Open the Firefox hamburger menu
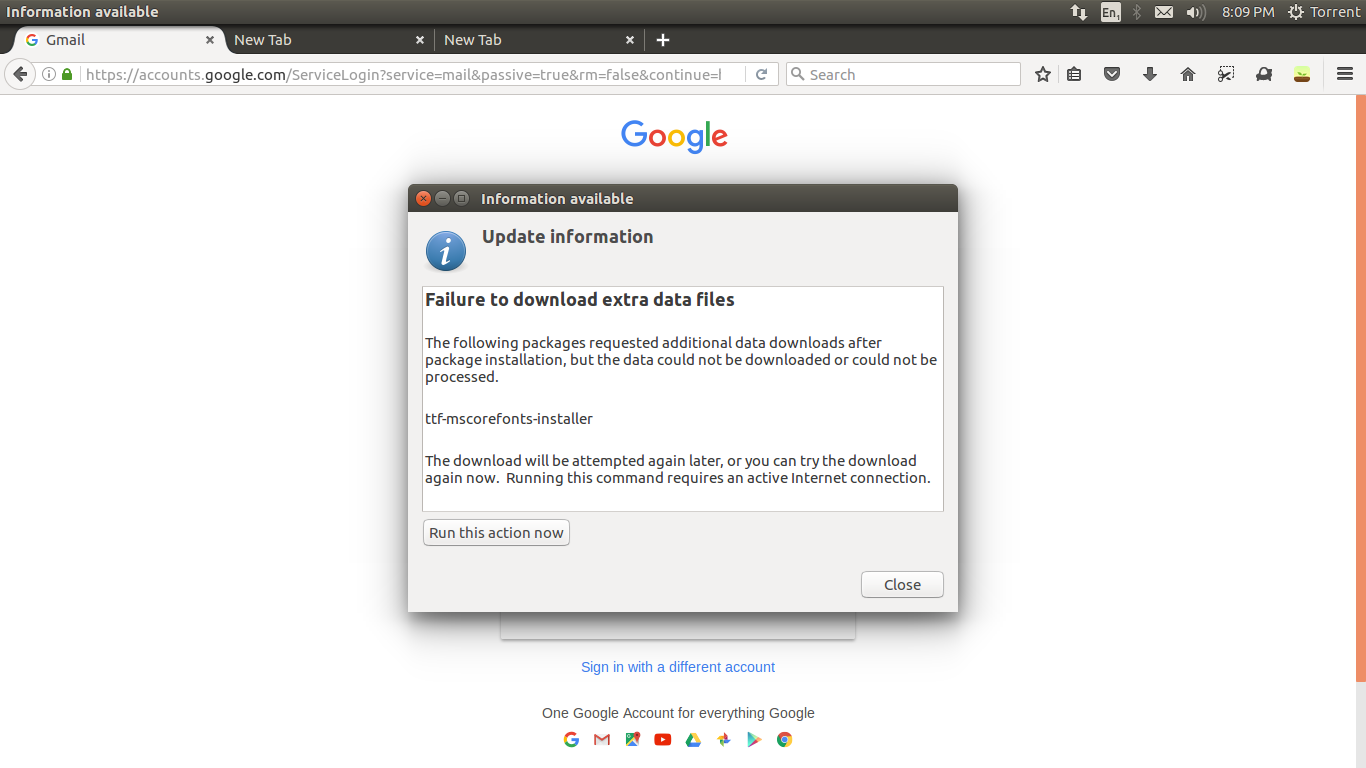The height and width of the screenshot is (768, 1366). (1345, 74)
